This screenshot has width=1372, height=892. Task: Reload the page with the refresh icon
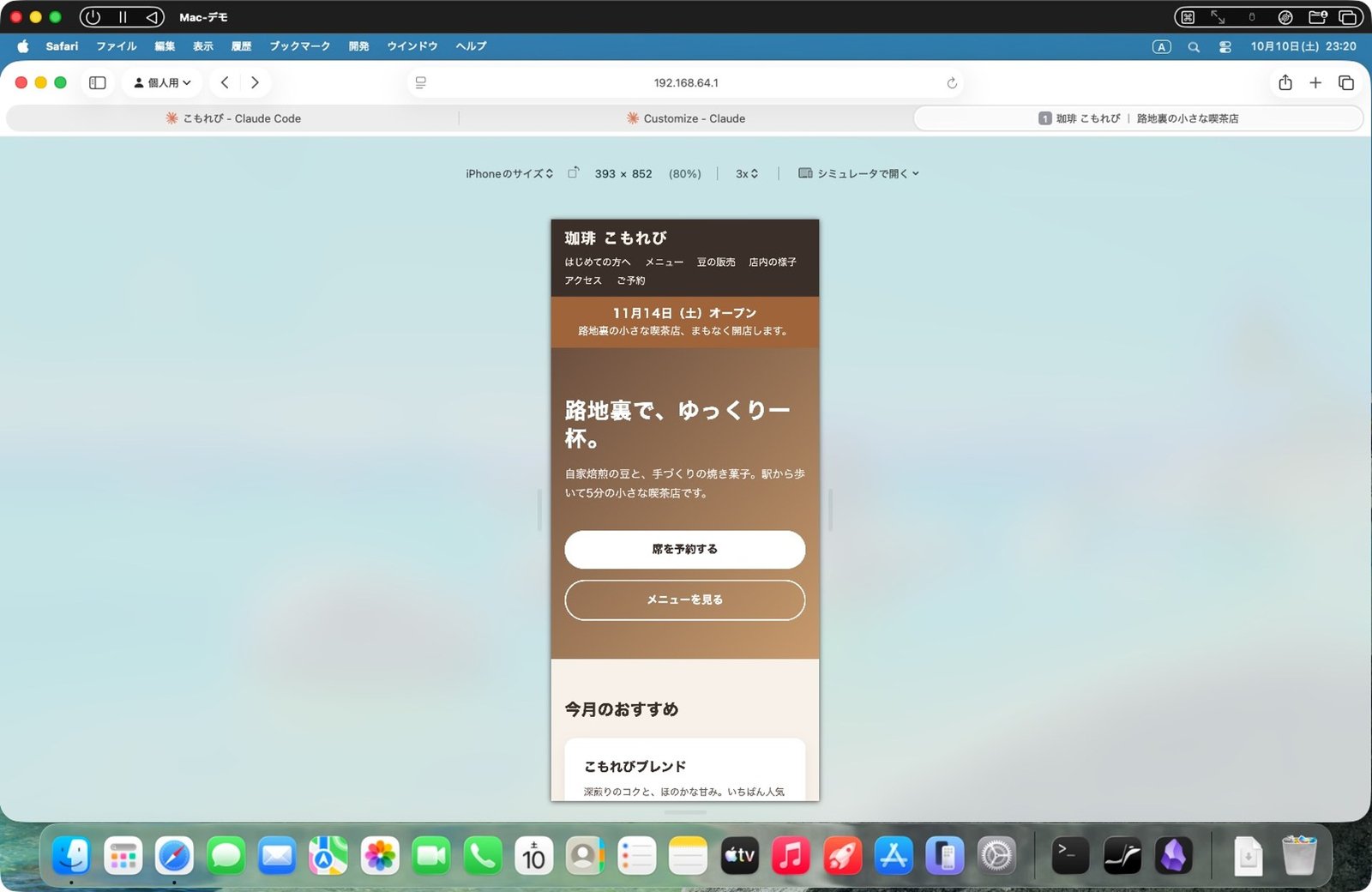coord(952,83)
